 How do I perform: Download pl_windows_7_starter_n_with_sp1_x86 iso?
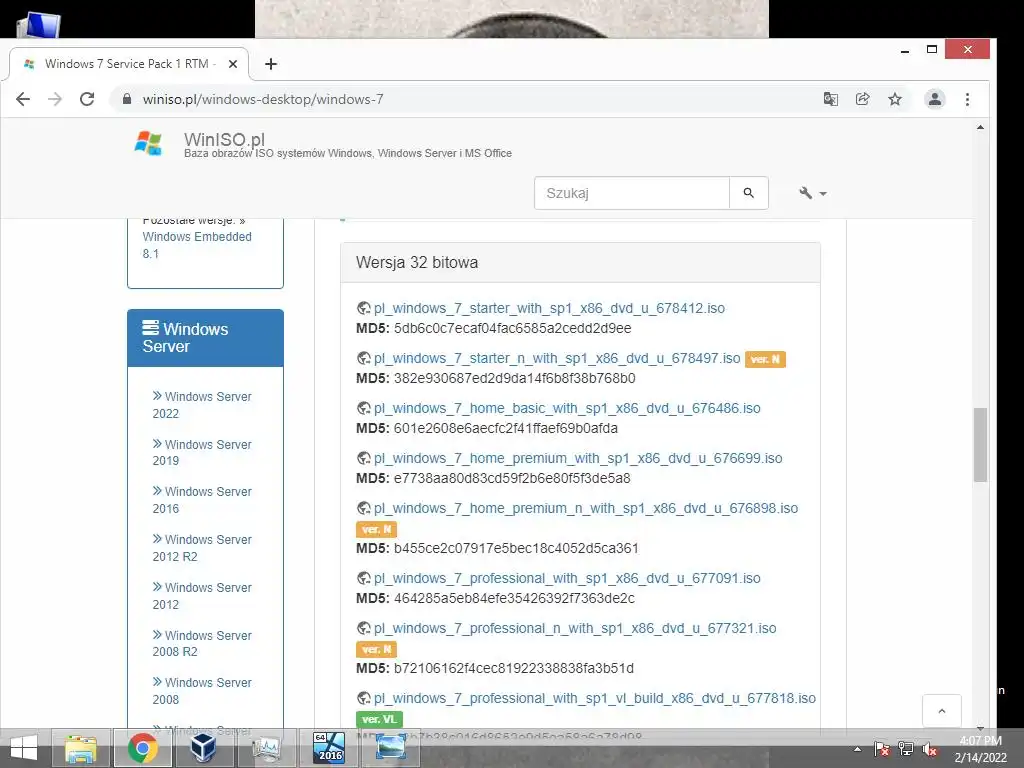pos(557,359)
